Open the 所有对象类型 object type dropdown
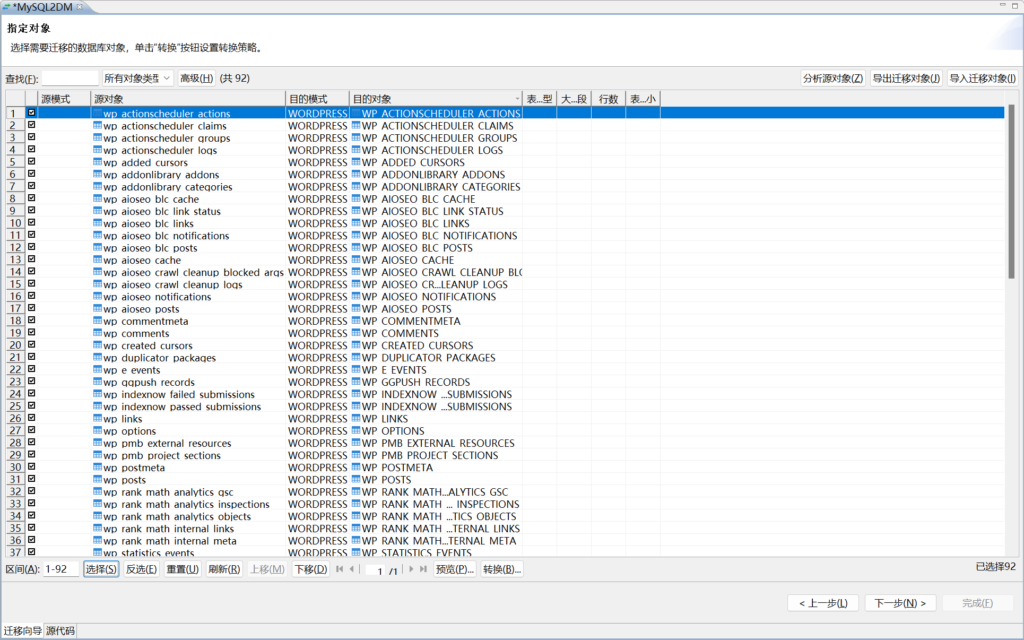 click(x=137, y=78)
